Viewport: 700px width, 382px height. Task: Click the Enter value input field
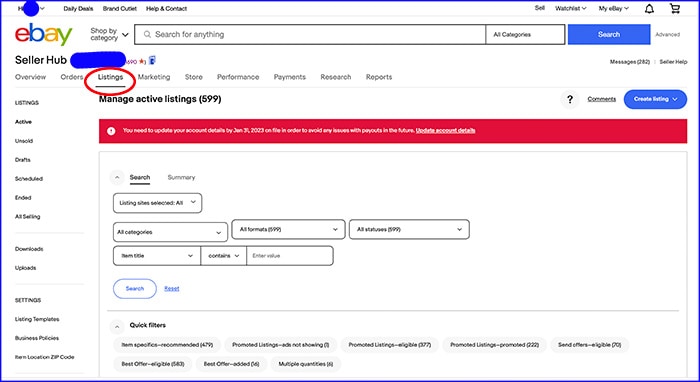290,256
